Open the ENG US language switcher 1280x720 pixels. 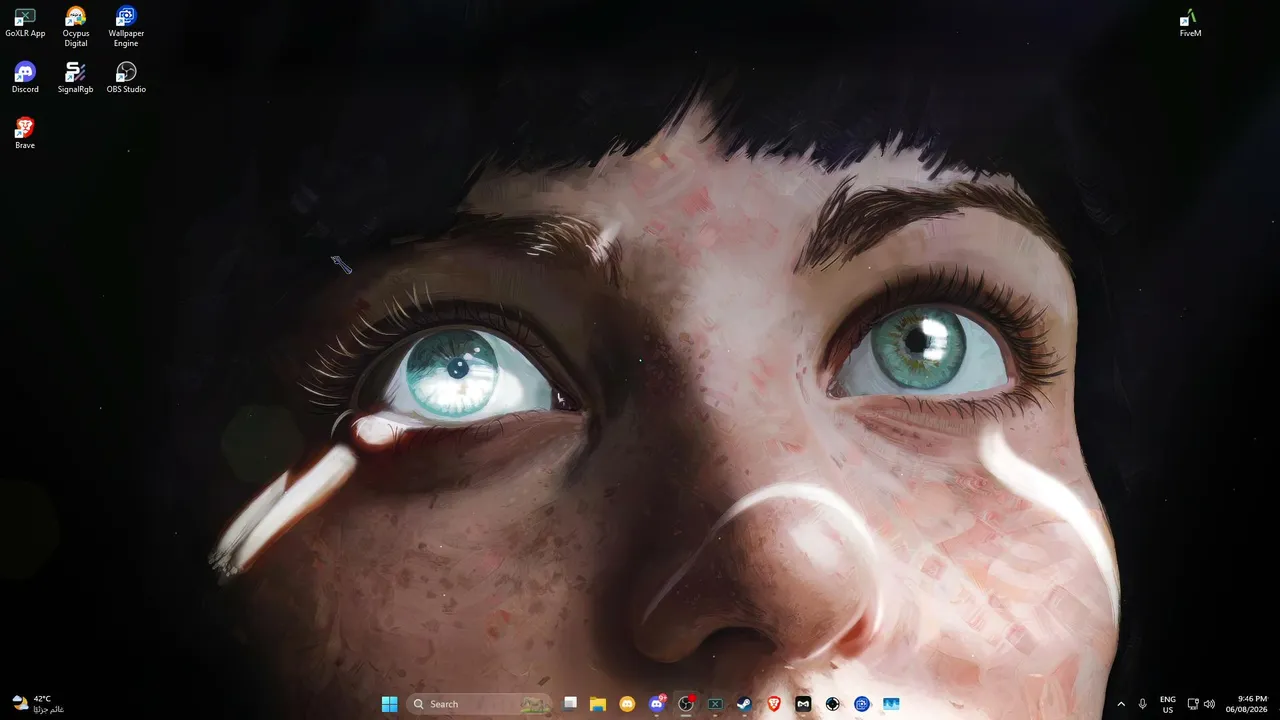point(1168,704)
